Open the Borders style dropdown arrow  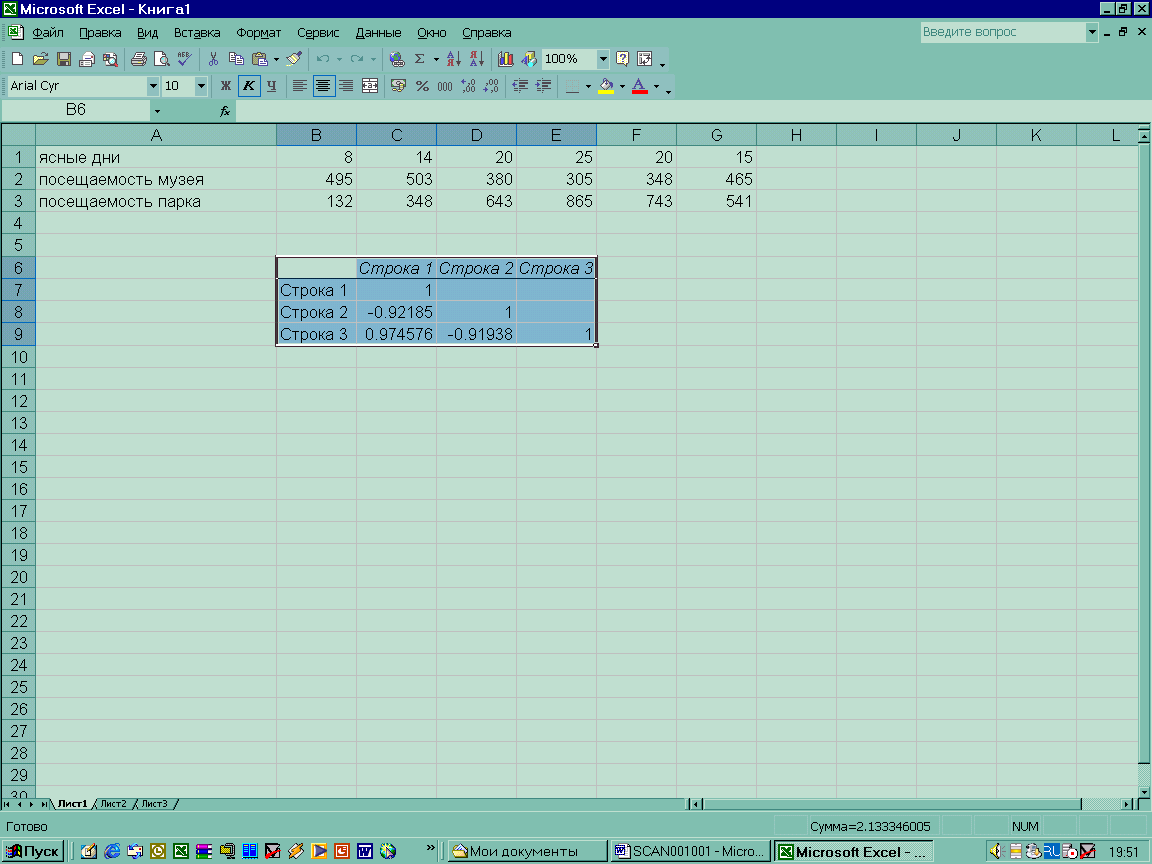(588, 86)
